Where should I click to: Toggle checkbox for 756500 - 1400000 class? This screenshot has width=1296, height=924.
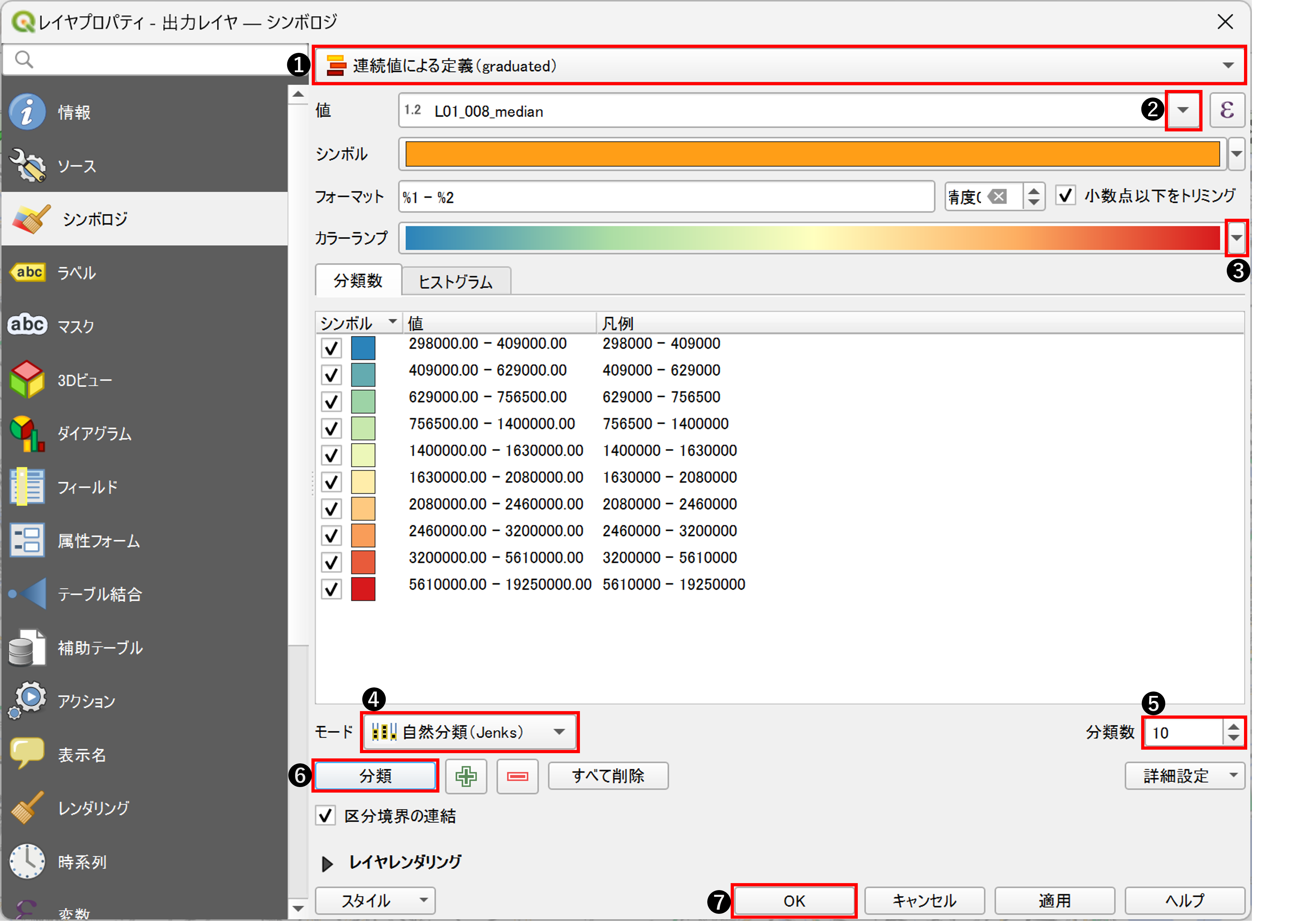(x=331, y=428)
